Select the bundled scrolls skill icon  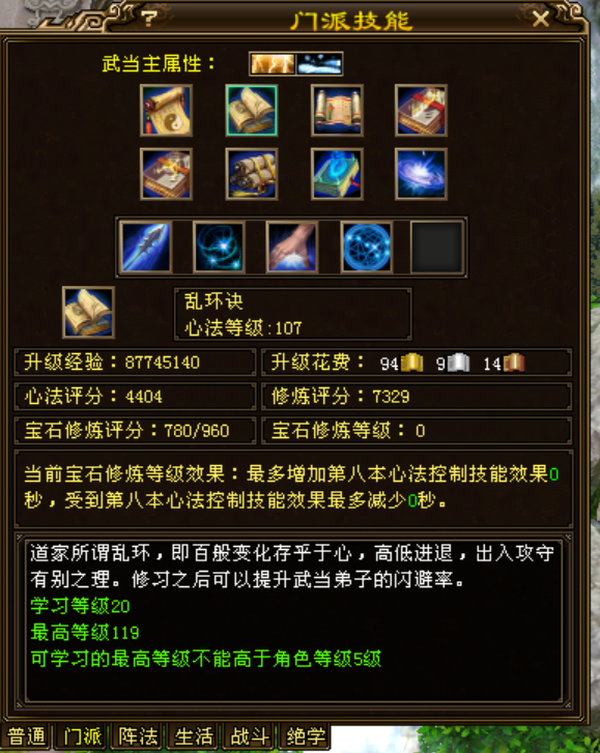coord(251,174)
